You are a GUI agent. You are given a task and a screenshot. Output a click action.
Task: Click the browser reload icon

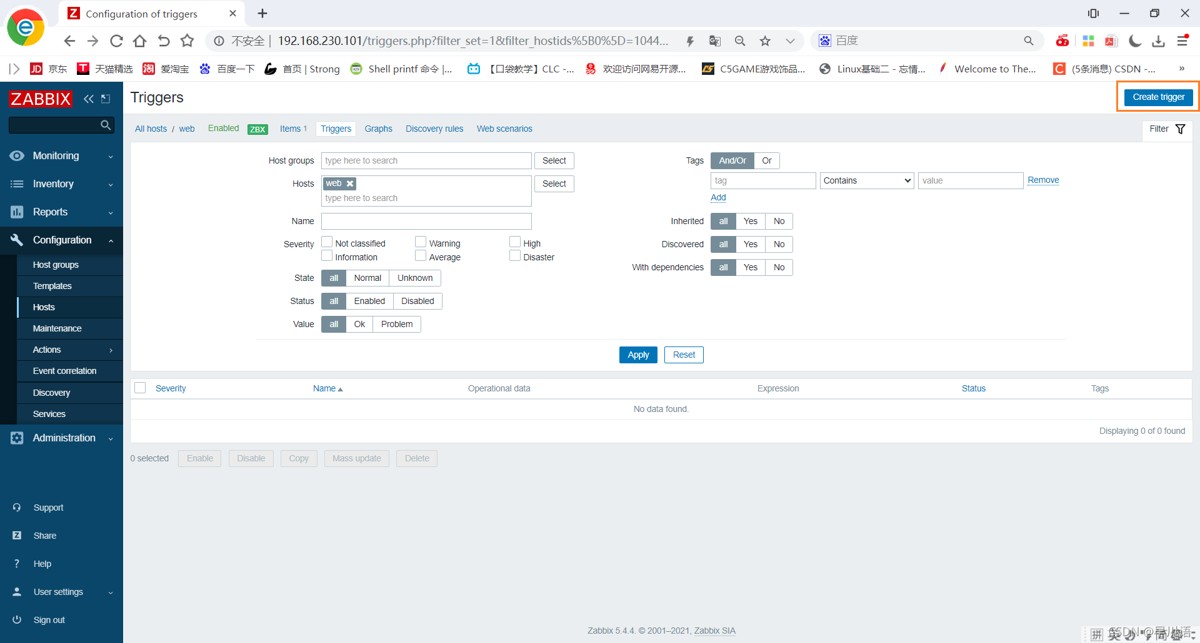116,41
